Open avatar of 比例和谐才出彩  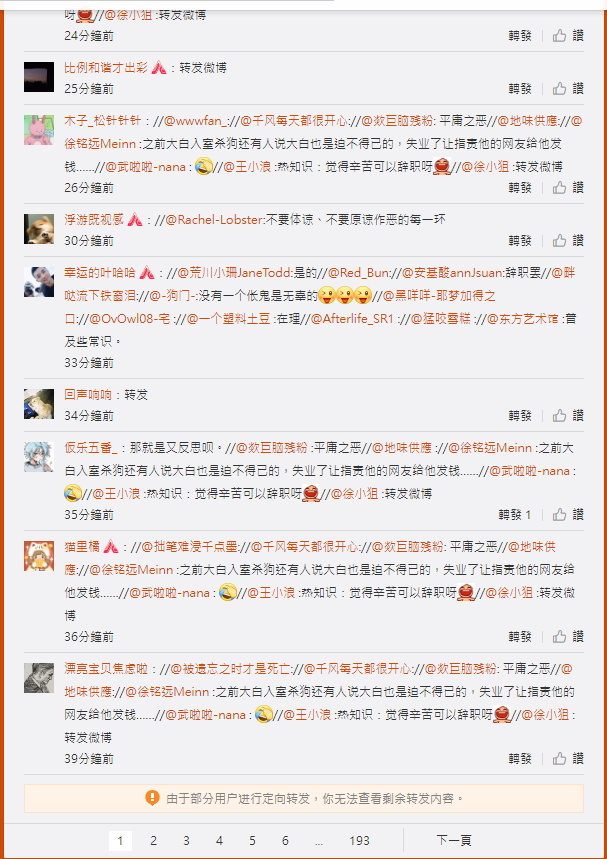point(39,77)
